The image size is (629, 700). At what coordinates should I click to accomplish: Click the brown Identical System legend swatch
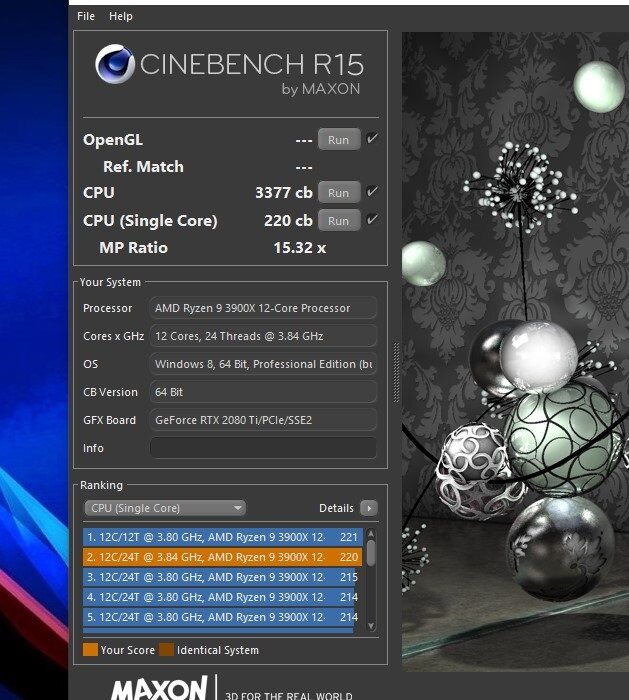pyautogui.click(x=167, y=650)
